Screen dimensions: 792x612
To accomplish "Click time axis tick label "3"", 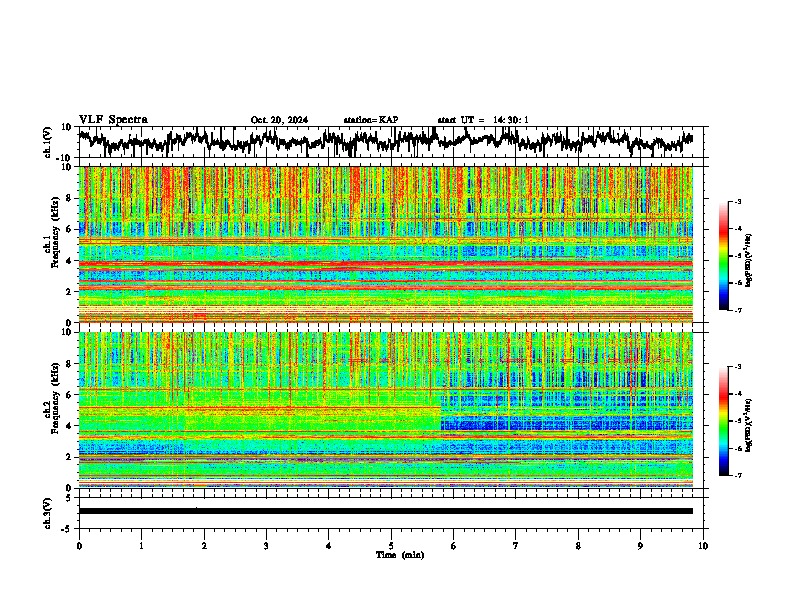I will pos(266,546).
